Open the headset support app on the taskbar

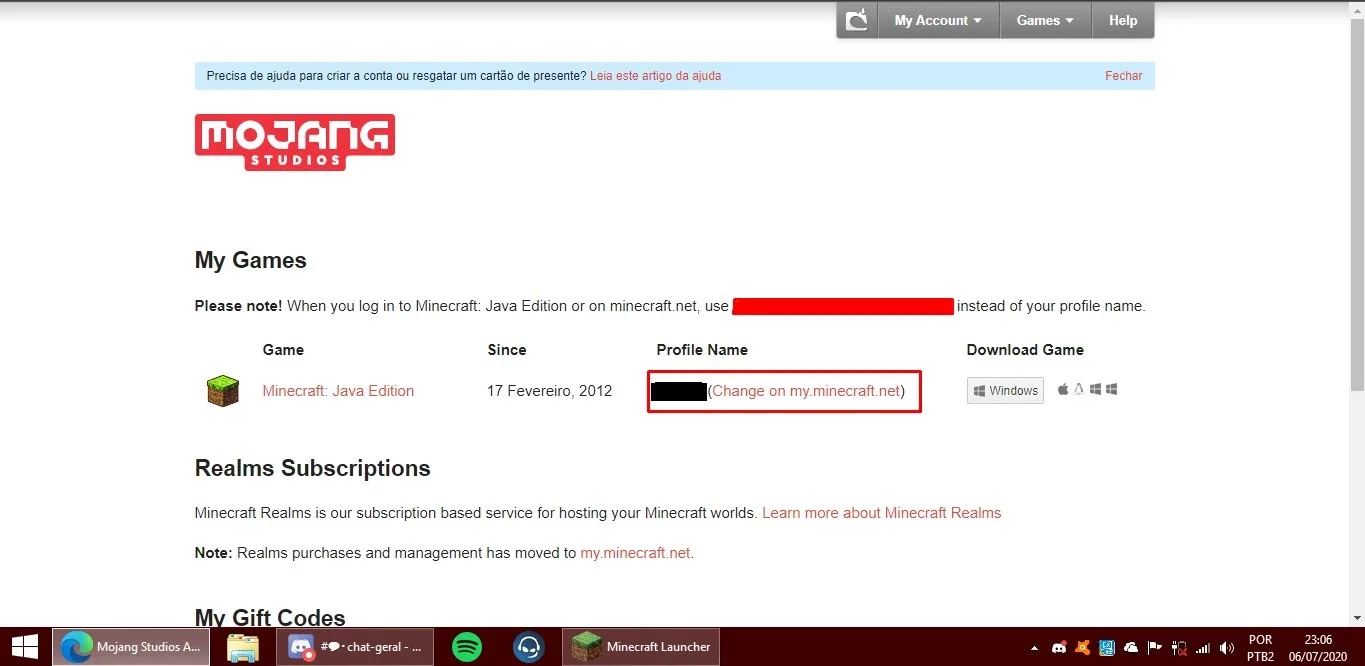click(529, 647)
